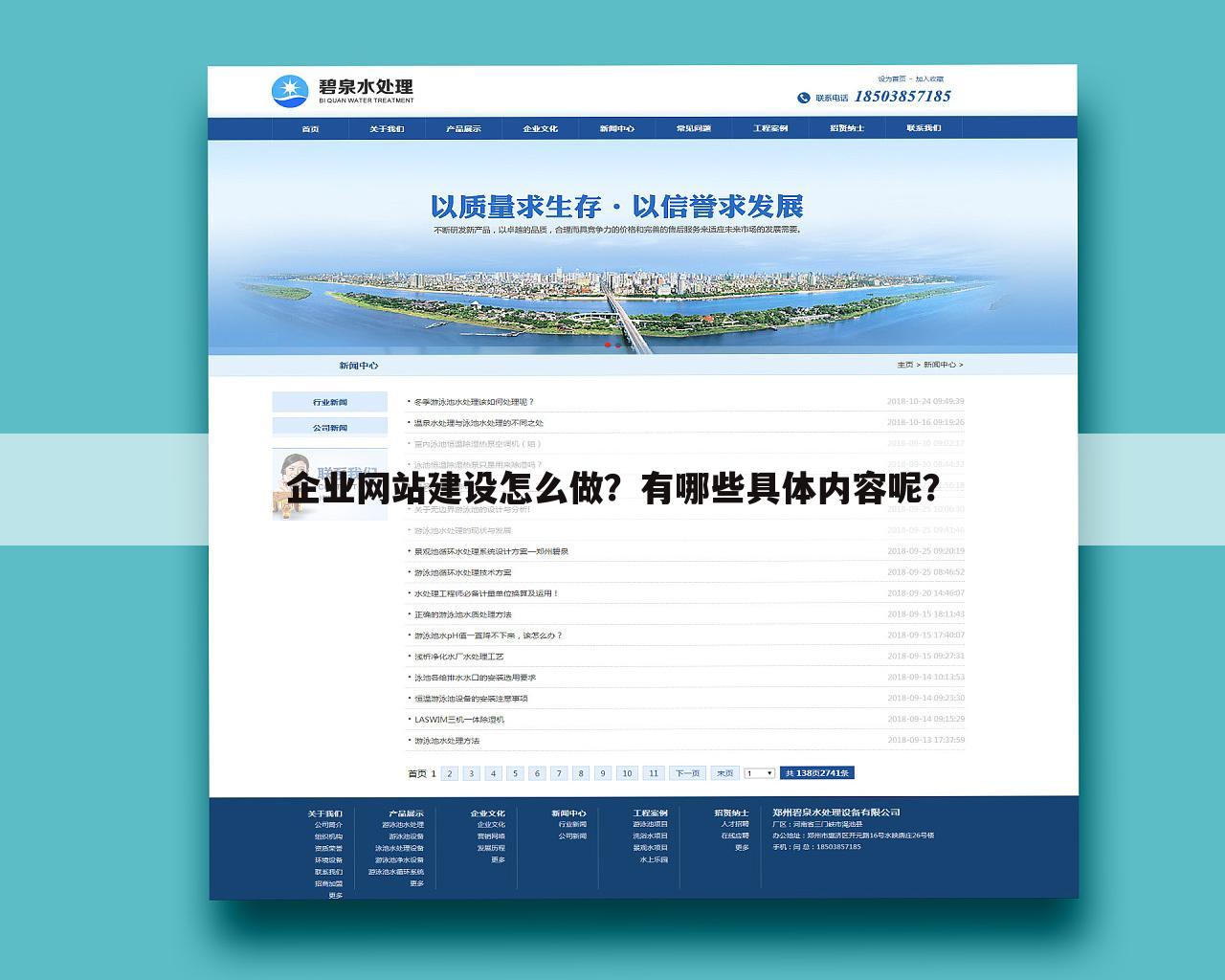Go to pagination page 4

(x=494, y=773)
